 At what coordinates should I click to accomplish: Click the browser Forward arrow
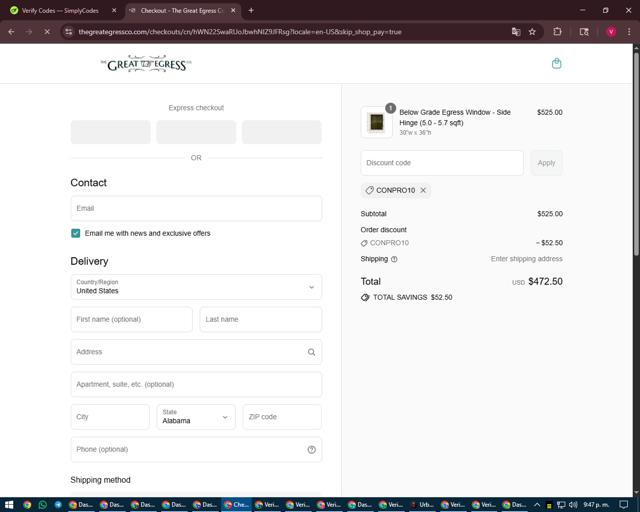coord(29,32)
